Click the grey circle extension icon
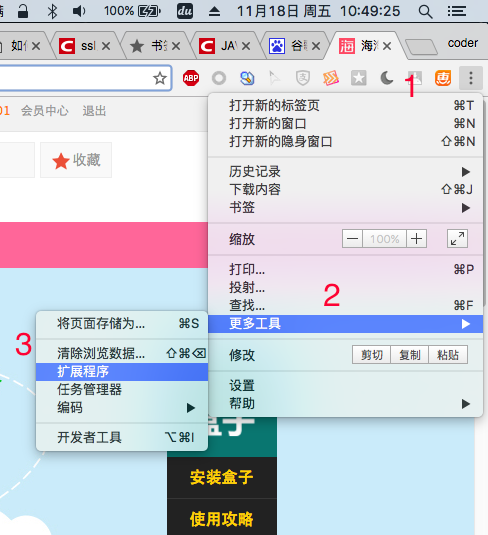The image size is (488, 535). 219,78
